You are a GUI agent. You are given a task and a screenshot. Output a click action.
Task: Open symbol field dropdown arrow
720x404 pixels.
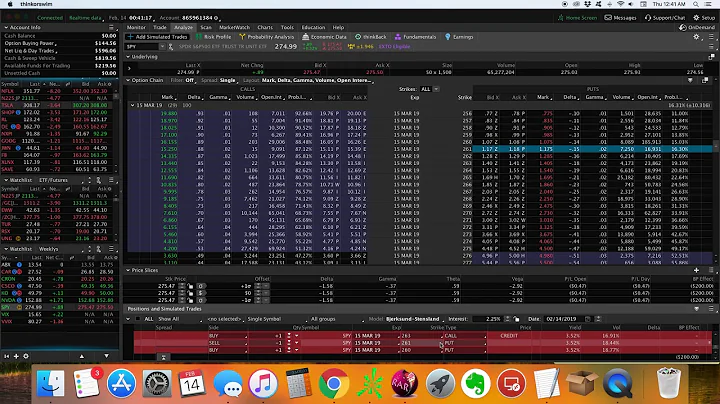[x=162, y=46]
